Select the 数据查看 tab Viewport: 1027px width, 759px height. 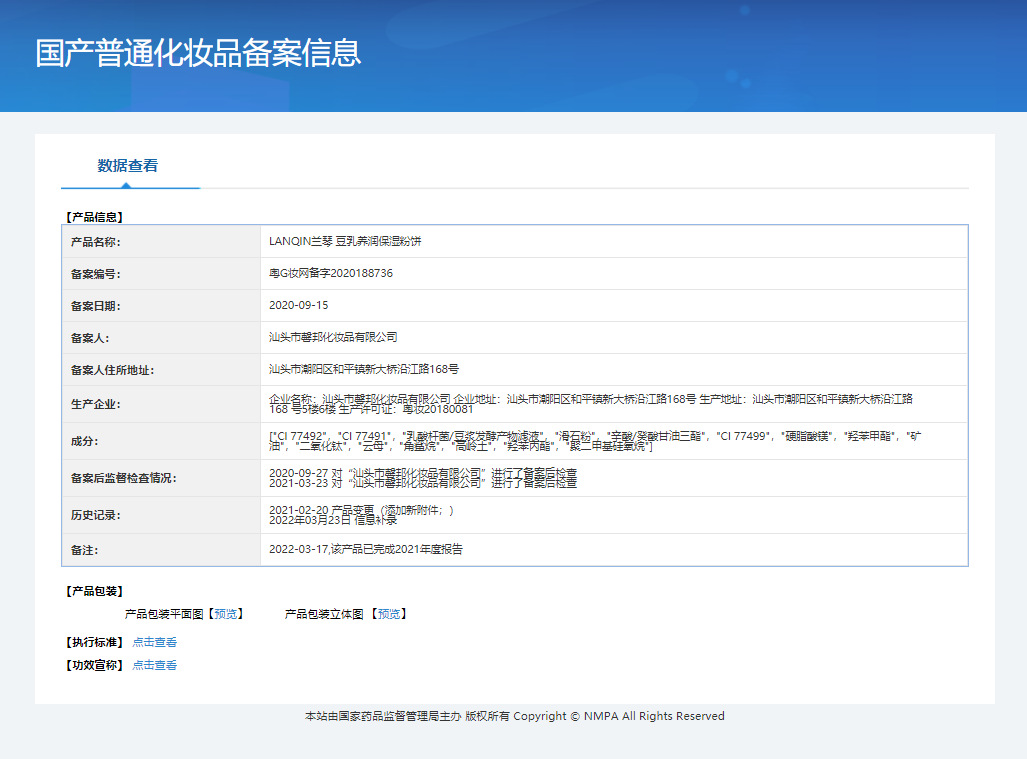coord(128,166)
